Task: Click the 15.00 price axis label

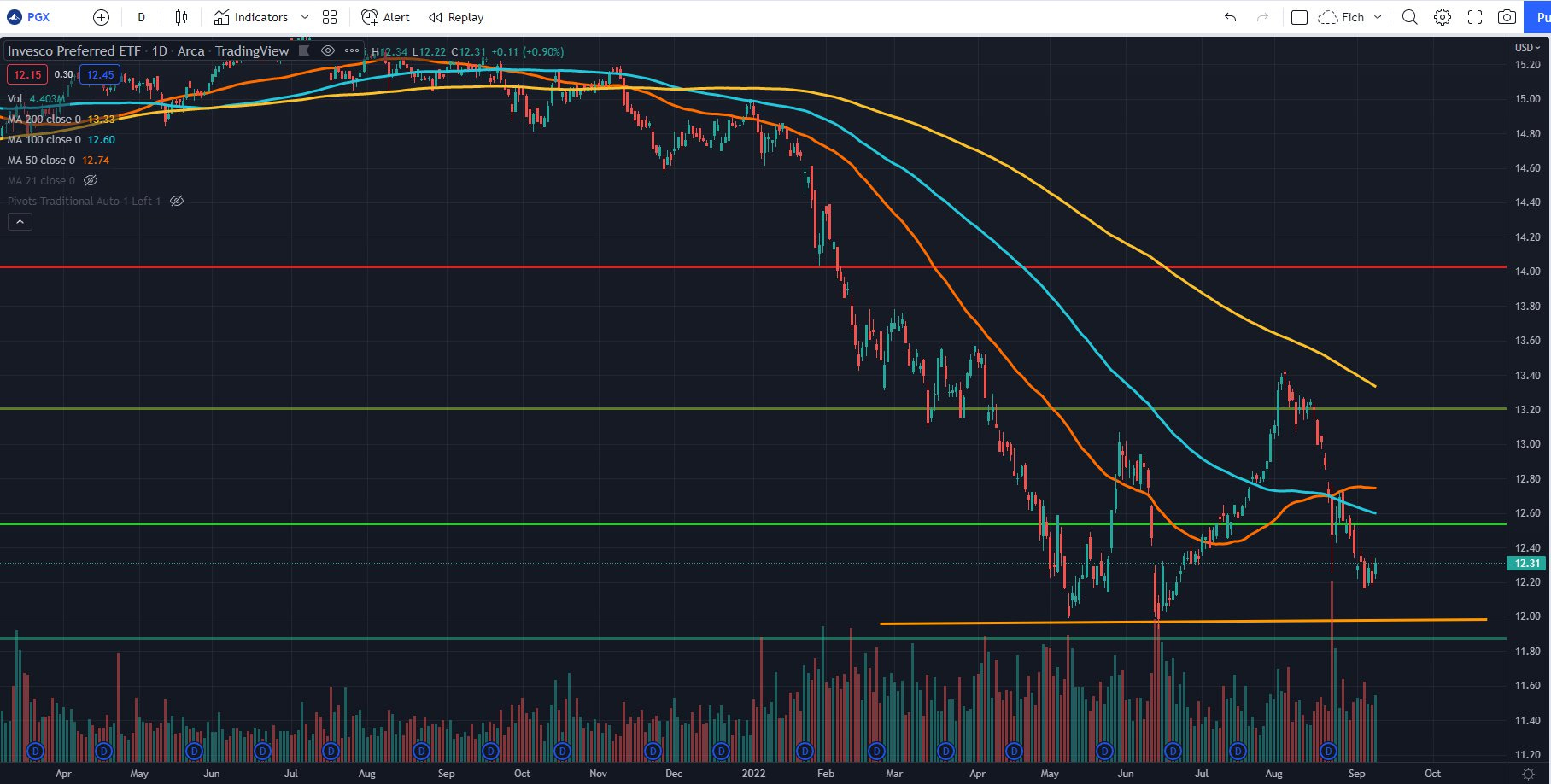Action: tap(1527, 99)
